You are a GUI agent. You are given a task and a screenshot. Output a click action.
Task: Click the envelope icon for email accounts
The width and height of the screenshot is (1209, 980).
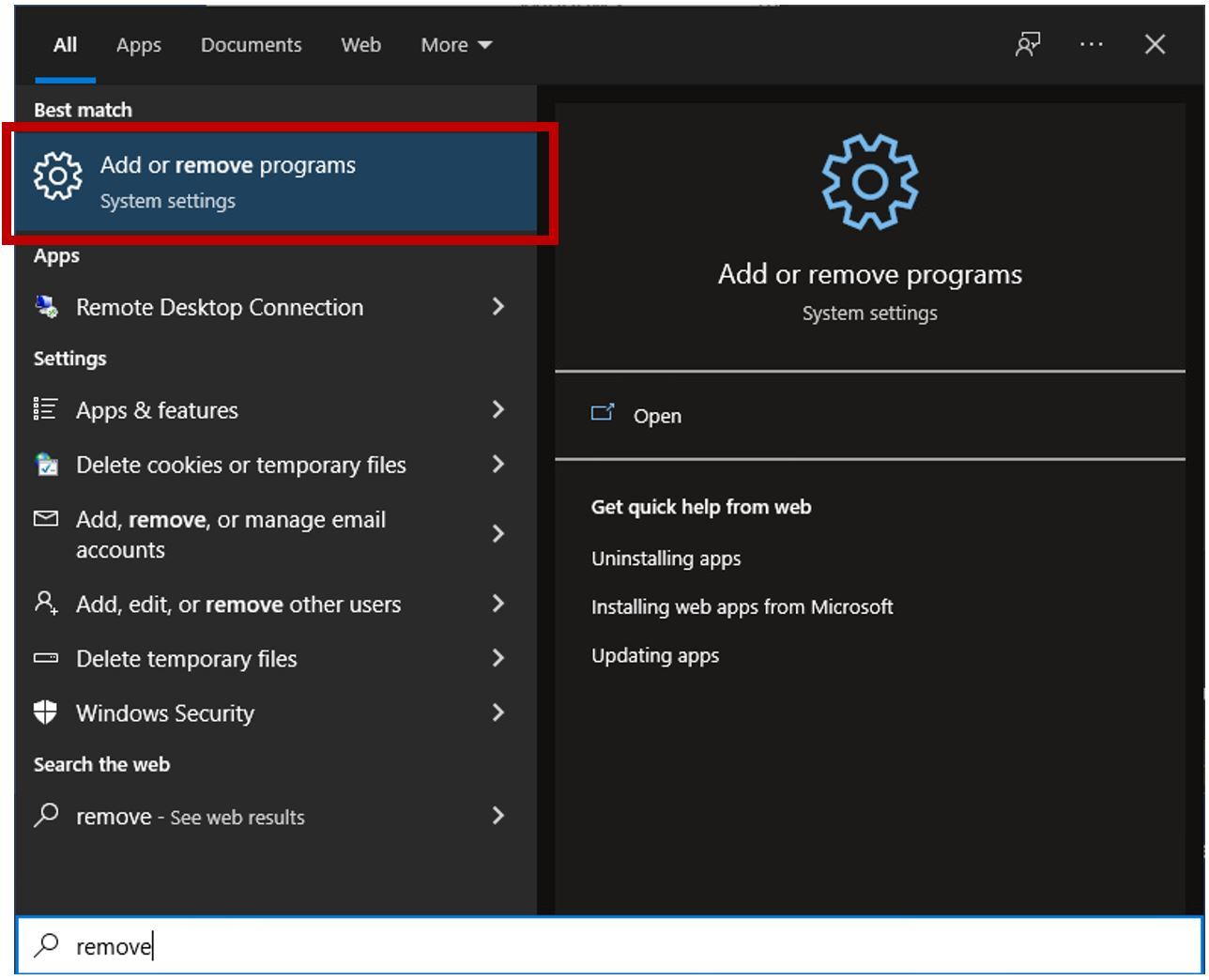(46, 519)
